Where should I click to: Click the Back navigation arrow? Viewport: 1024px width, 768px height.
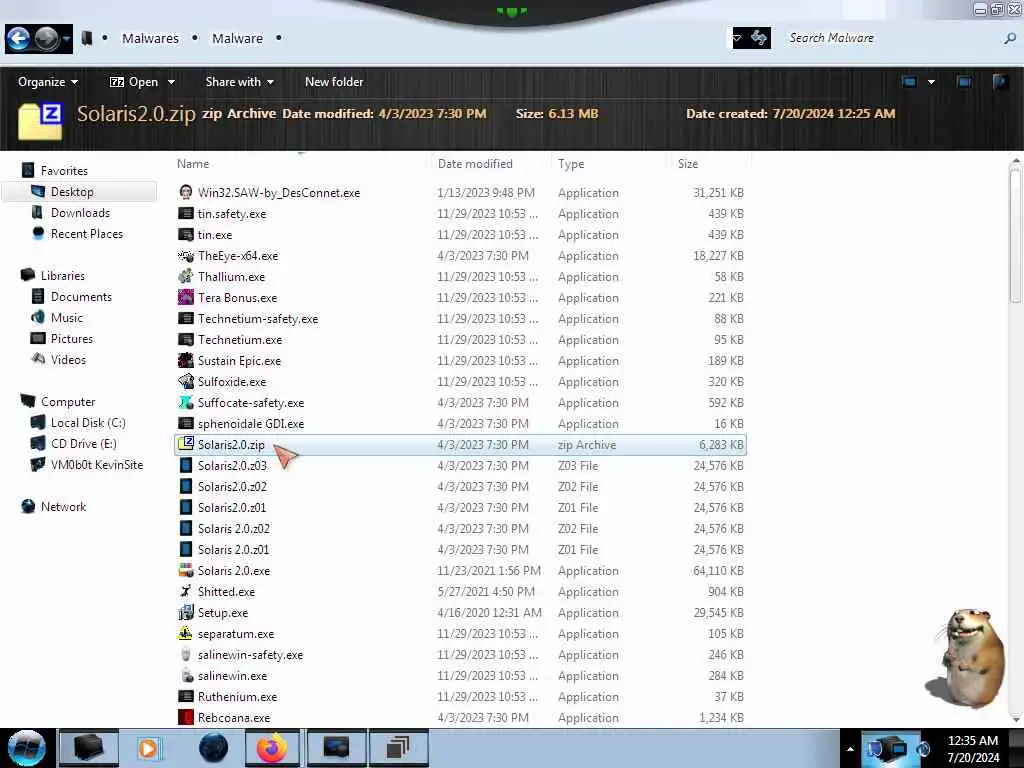point(18,39)
